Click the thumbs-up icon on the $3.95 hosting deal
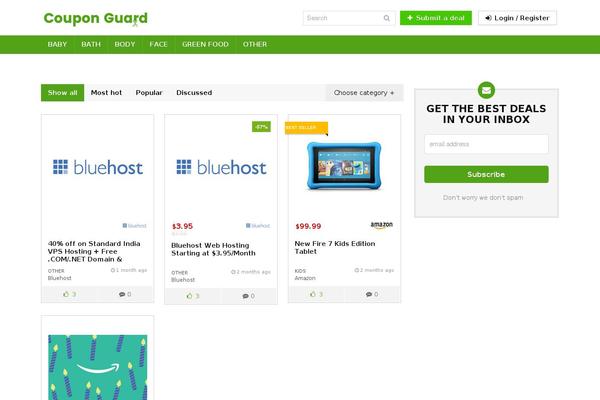 click(x=189, y=296)
